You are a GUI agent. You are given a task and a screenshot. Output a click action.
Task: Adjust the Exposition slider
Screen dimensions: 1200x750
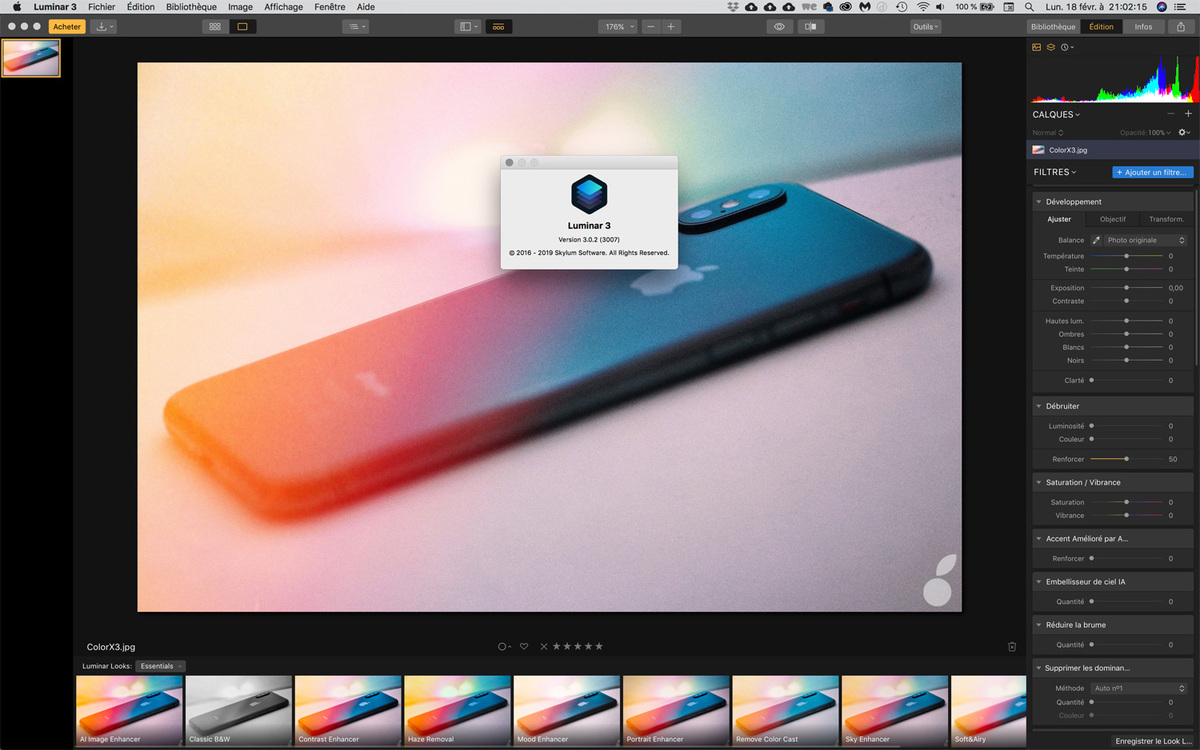pyautogui.click(x=1127, y=288)
